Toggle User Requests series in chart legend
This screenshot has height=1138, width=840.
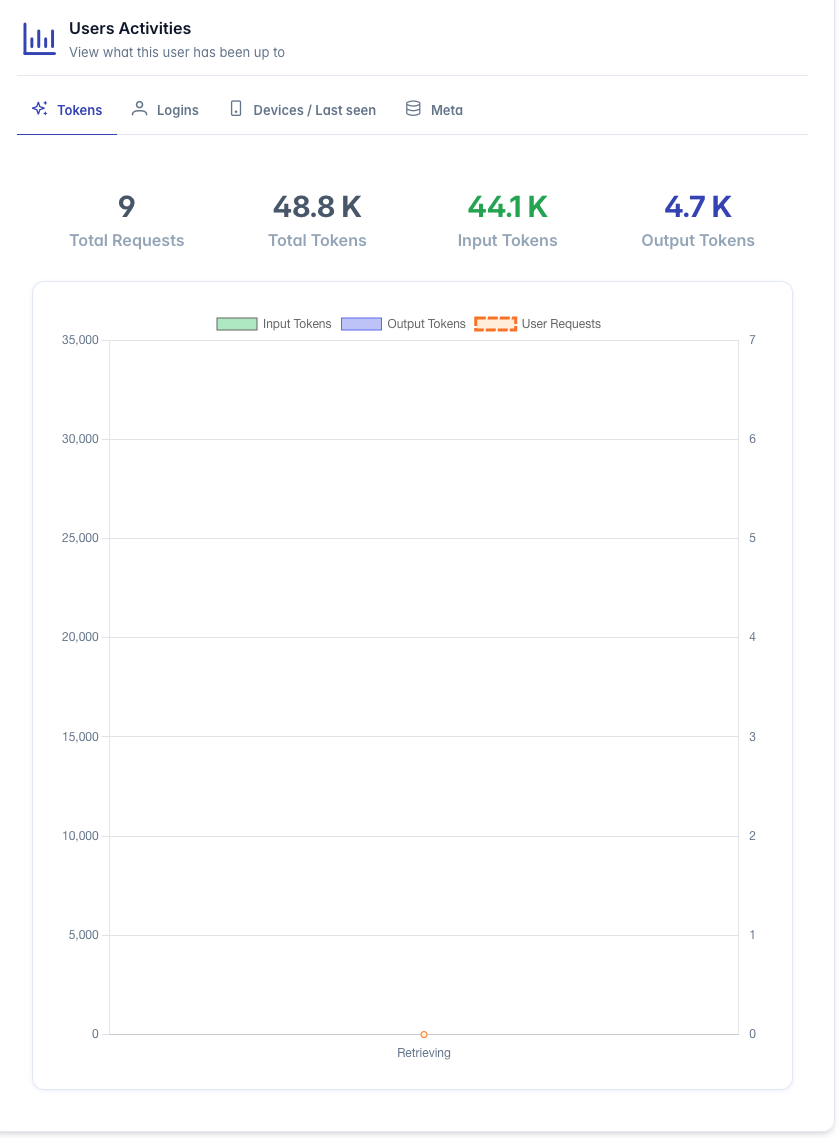(x=537, y=324)
